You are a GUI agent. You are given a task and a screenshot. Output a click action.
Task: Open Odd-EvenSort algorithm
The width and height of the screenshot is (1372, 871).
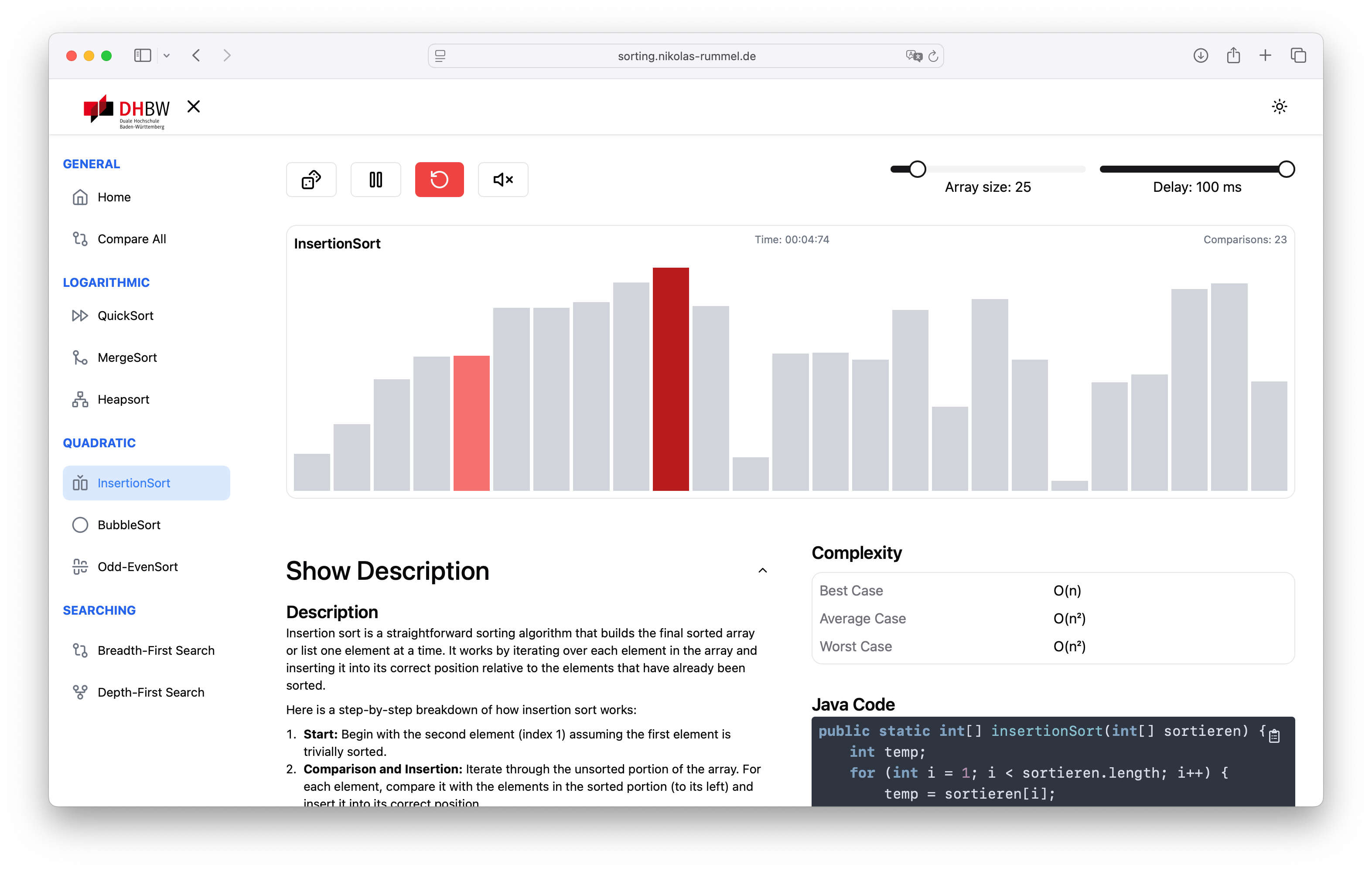click(x=137, y=567)
